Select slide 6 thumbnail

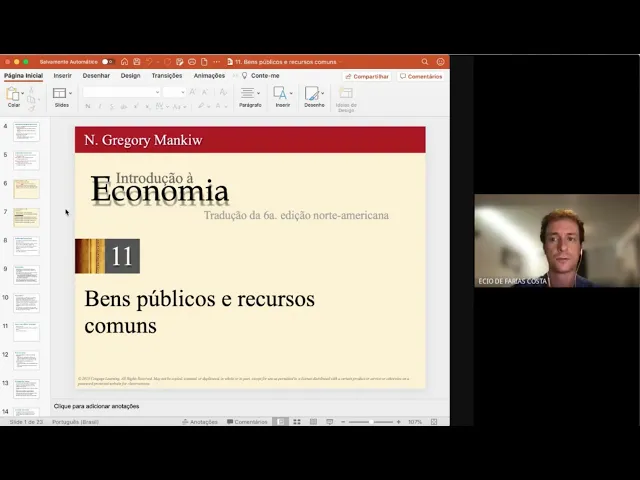[x=27, y=189]
